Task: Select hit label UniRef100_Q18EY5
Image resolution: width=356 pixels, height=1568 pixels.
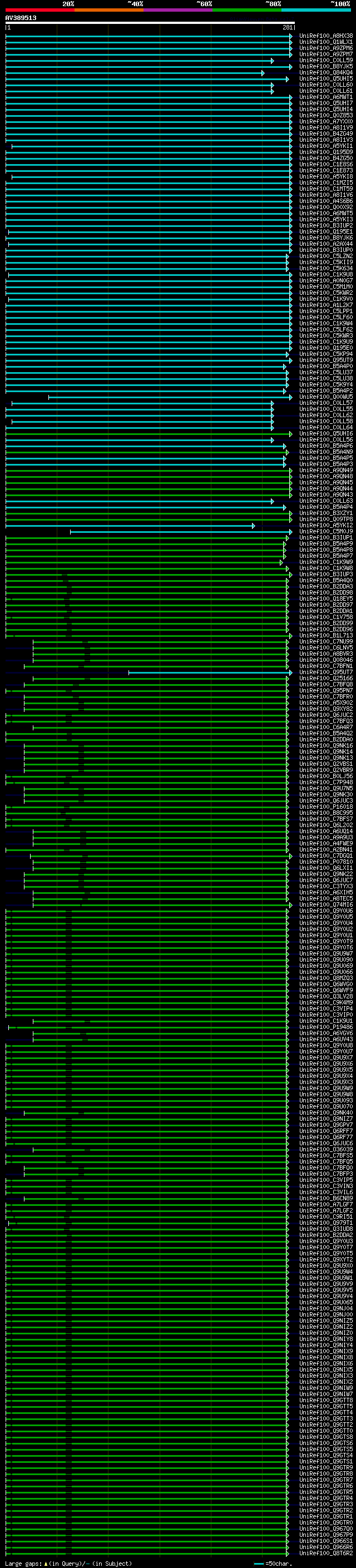Action: [326, 598]
